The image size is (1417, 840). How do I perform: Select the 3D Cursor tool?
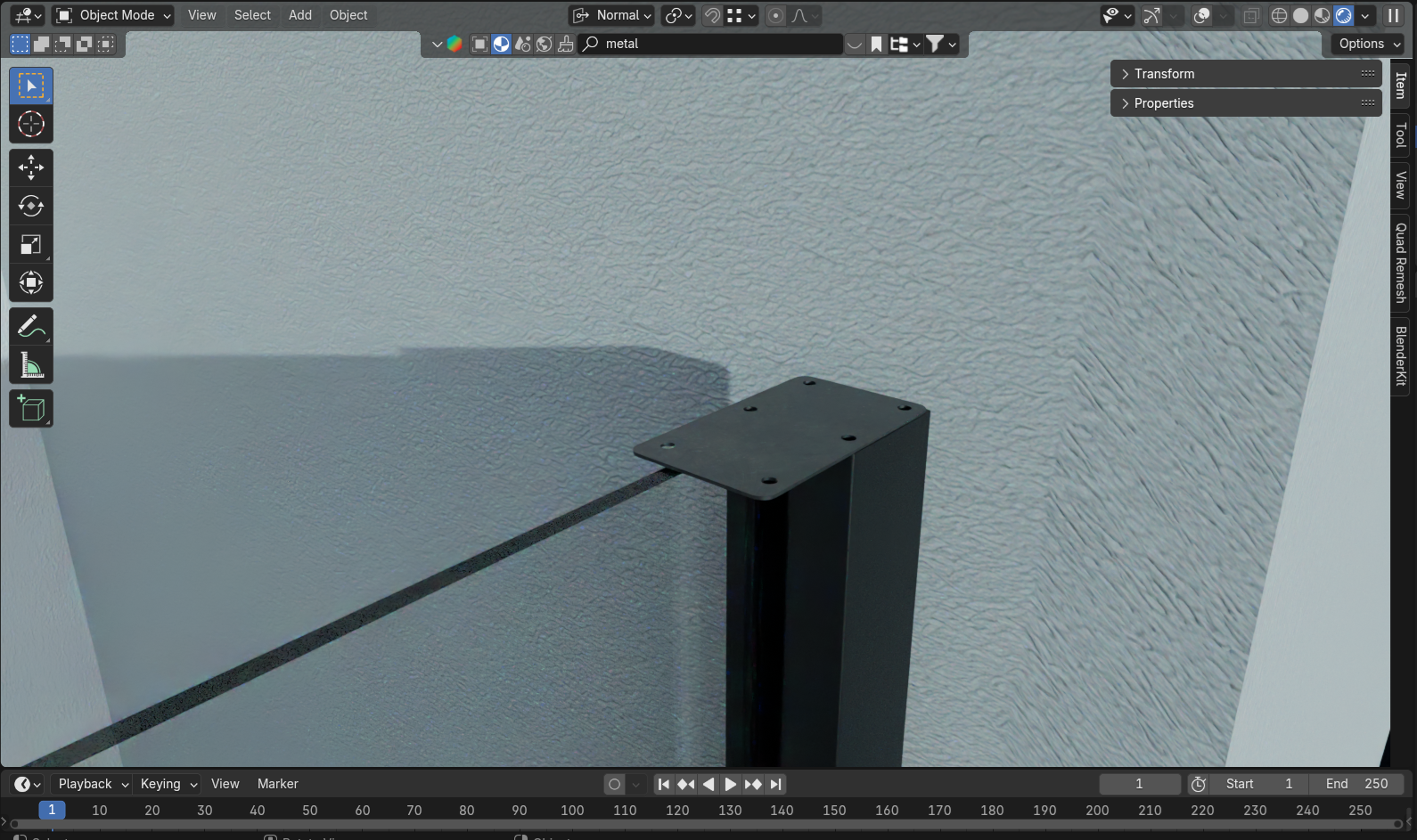pyautogui.click(x=31, y=125)
